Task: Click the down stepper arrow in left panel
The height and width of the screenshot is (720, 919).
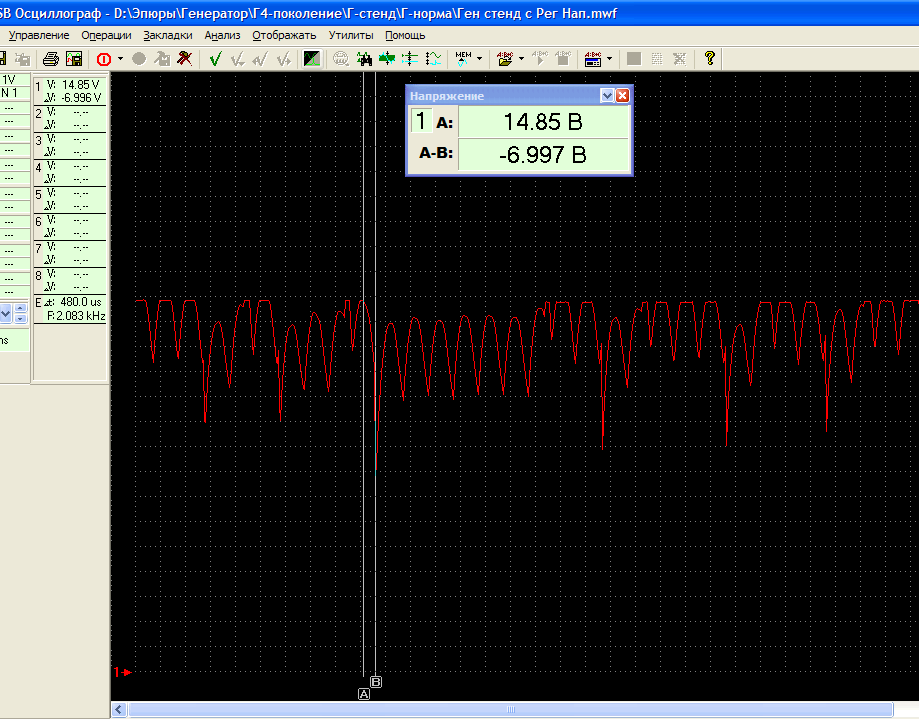Action: (x=21, y=318)
